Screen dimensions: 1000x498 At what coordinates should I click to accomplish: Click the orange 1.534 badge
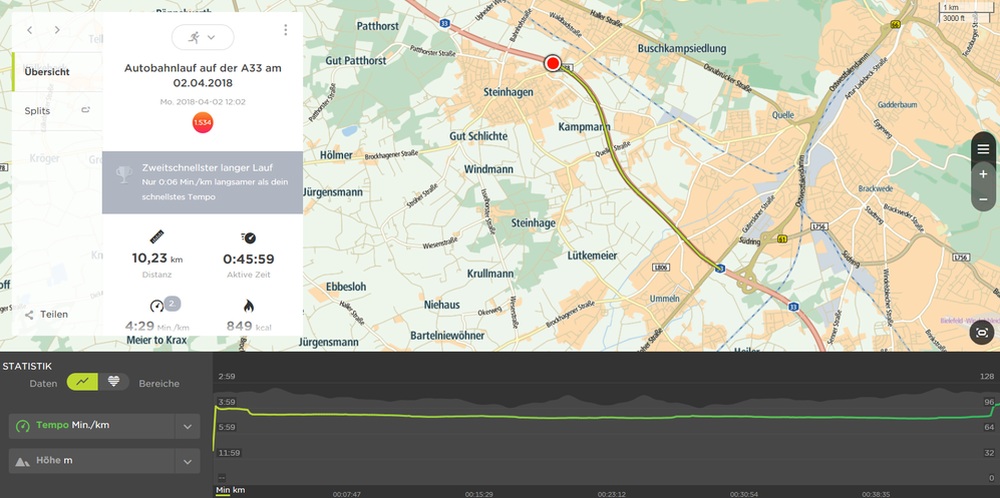click(202, 122)
